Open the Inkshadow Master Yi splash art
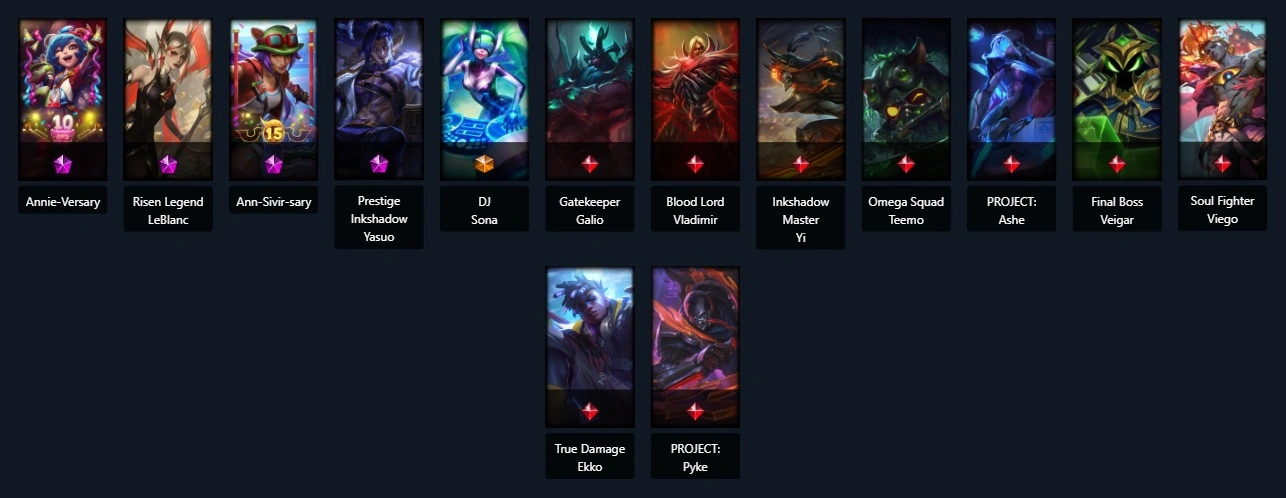The width and height of the screenshot is (1286, 498). 801,99
